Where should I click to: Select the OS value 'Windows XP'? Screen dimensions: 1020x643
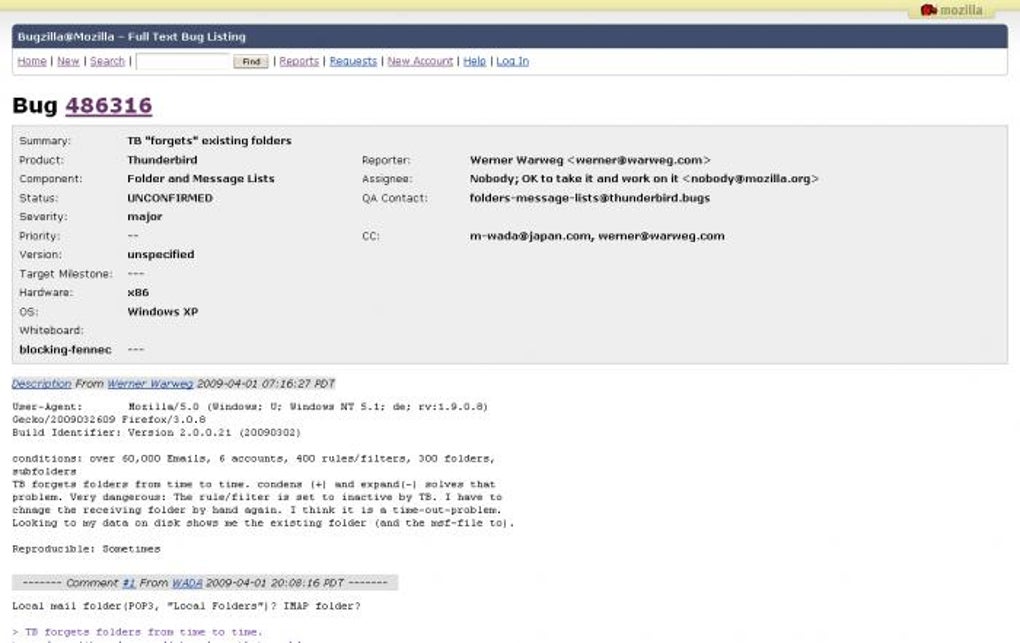coord(163,312)
